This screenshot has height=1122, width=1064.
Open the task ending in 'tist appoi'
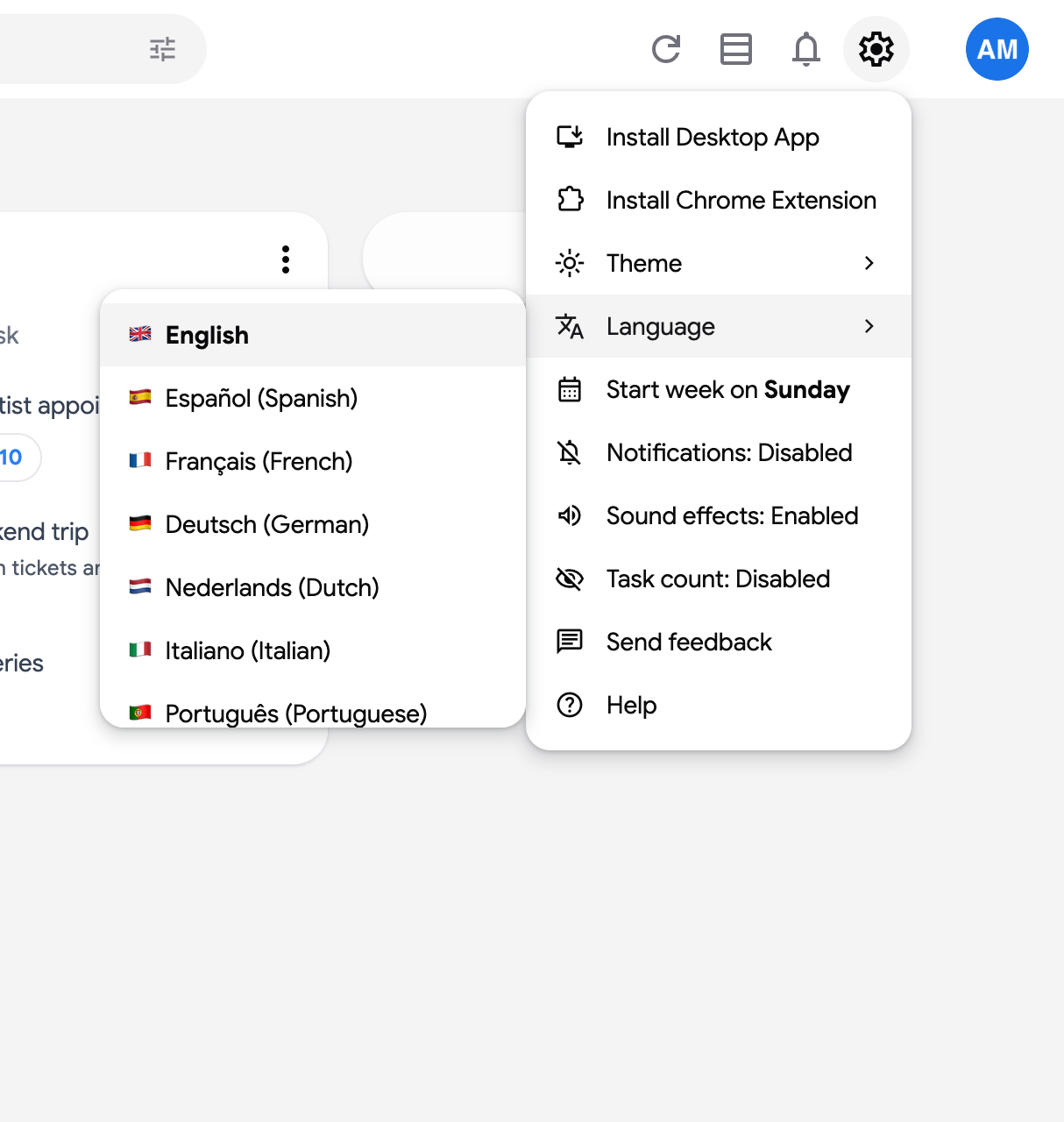click(50, 406)
